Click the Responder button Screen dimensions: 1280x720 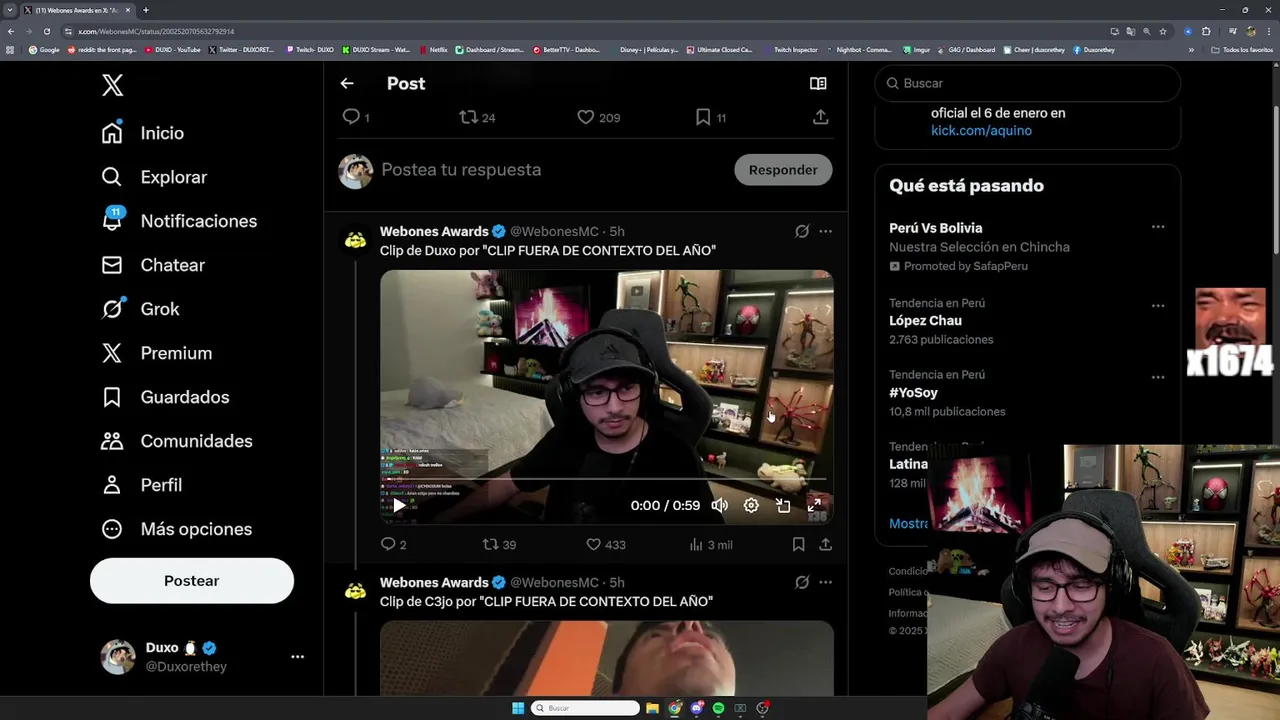click(x=783, y=170)
